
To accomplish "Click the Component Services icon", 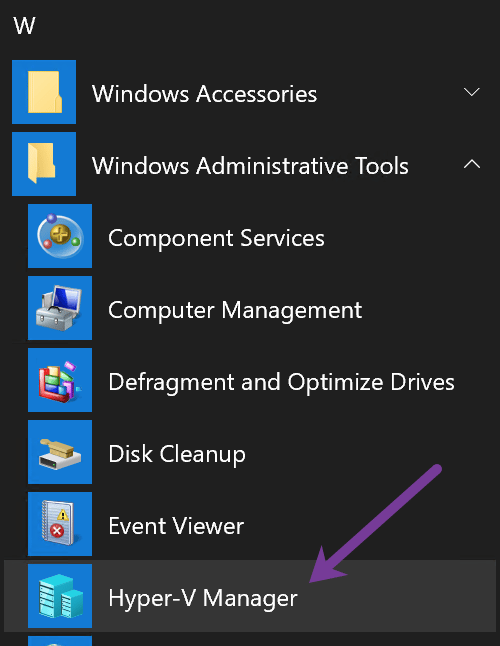I will point(60,236).
